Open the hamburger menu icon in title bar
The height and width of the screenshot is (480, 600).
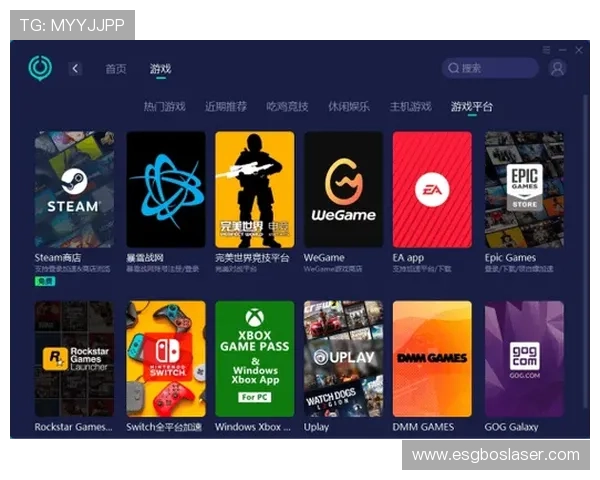pos(546,50)
